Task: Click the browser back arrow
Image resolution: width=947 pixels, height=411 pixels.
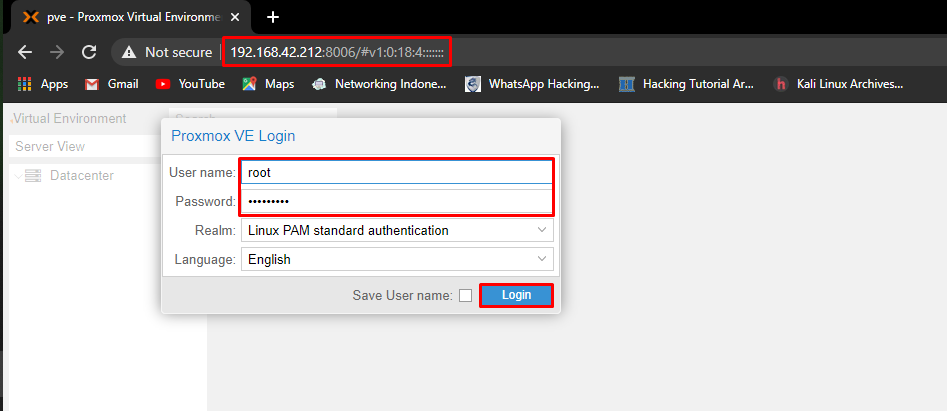Action: pos(25,53)
